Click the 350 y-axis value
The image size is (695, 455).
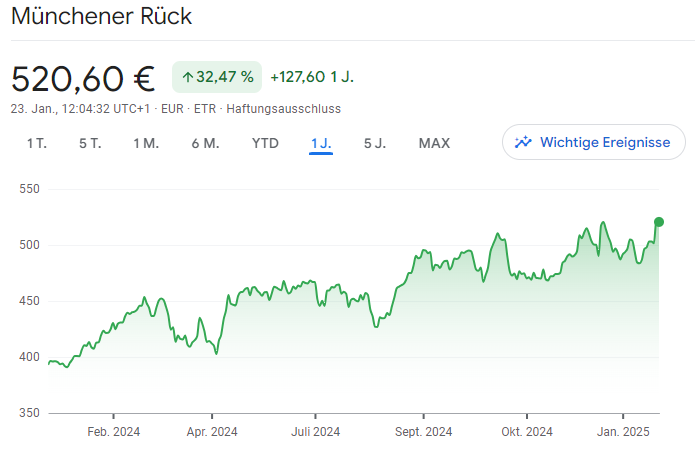(x=29, y=413)
